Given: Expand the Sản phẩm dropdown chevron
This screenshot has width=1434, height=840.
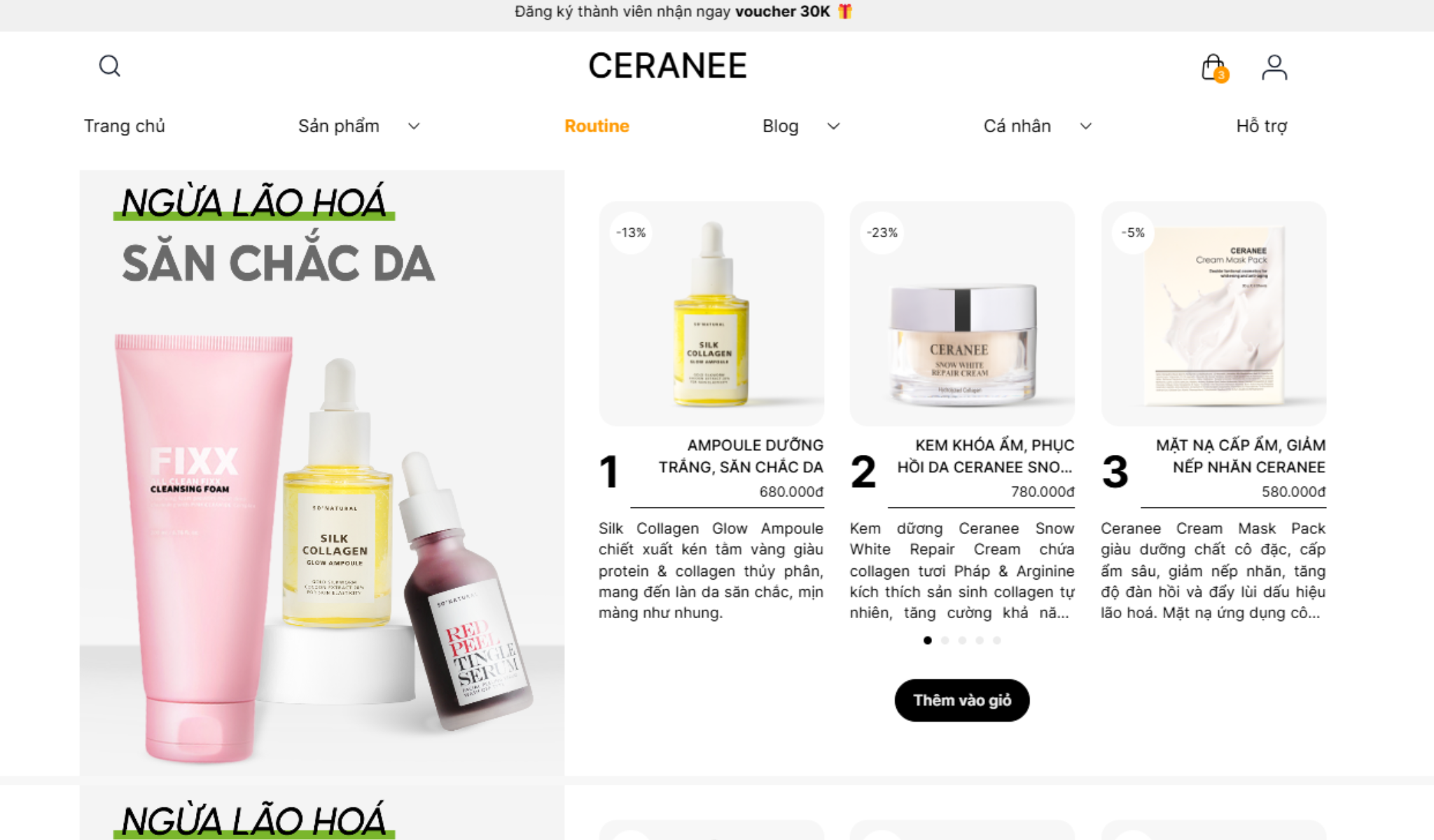Looking at the screenshot, I should 414,126.
